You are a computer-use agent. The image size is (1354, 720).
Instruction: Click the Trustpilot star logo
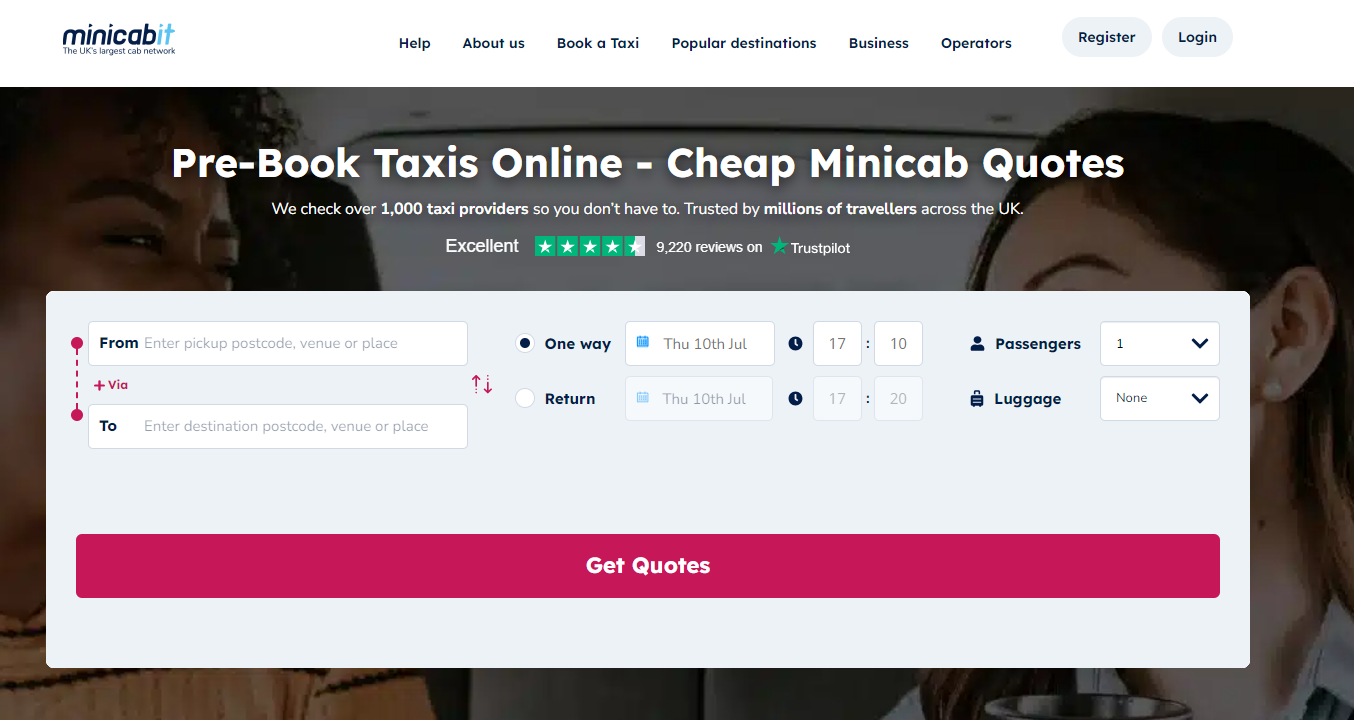(x=779, y=246)
